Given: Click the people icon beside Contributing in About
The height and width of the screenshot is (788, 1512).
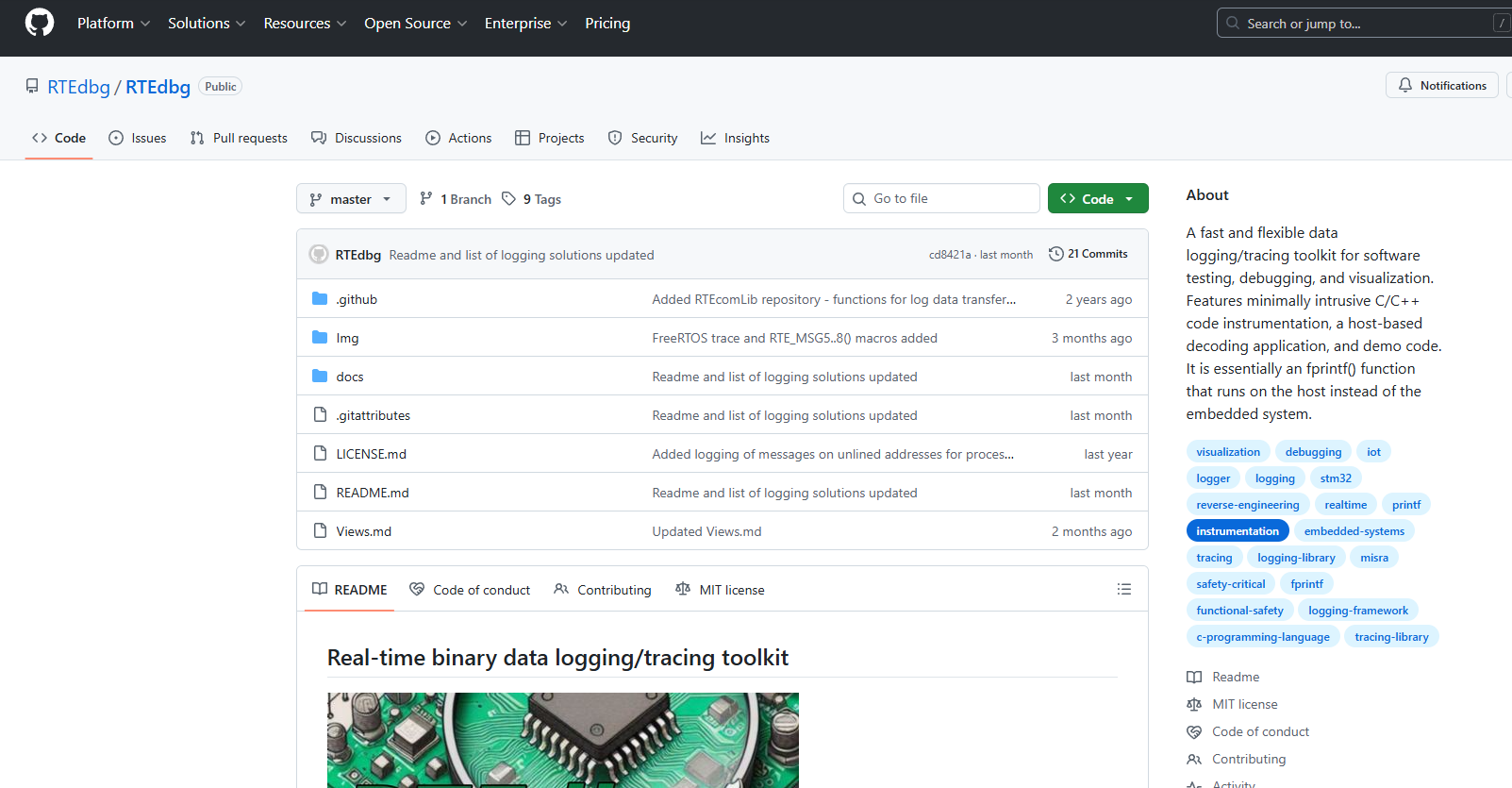Looking at the screenshot, I should pyautogui.click(x=1194, y=759).
